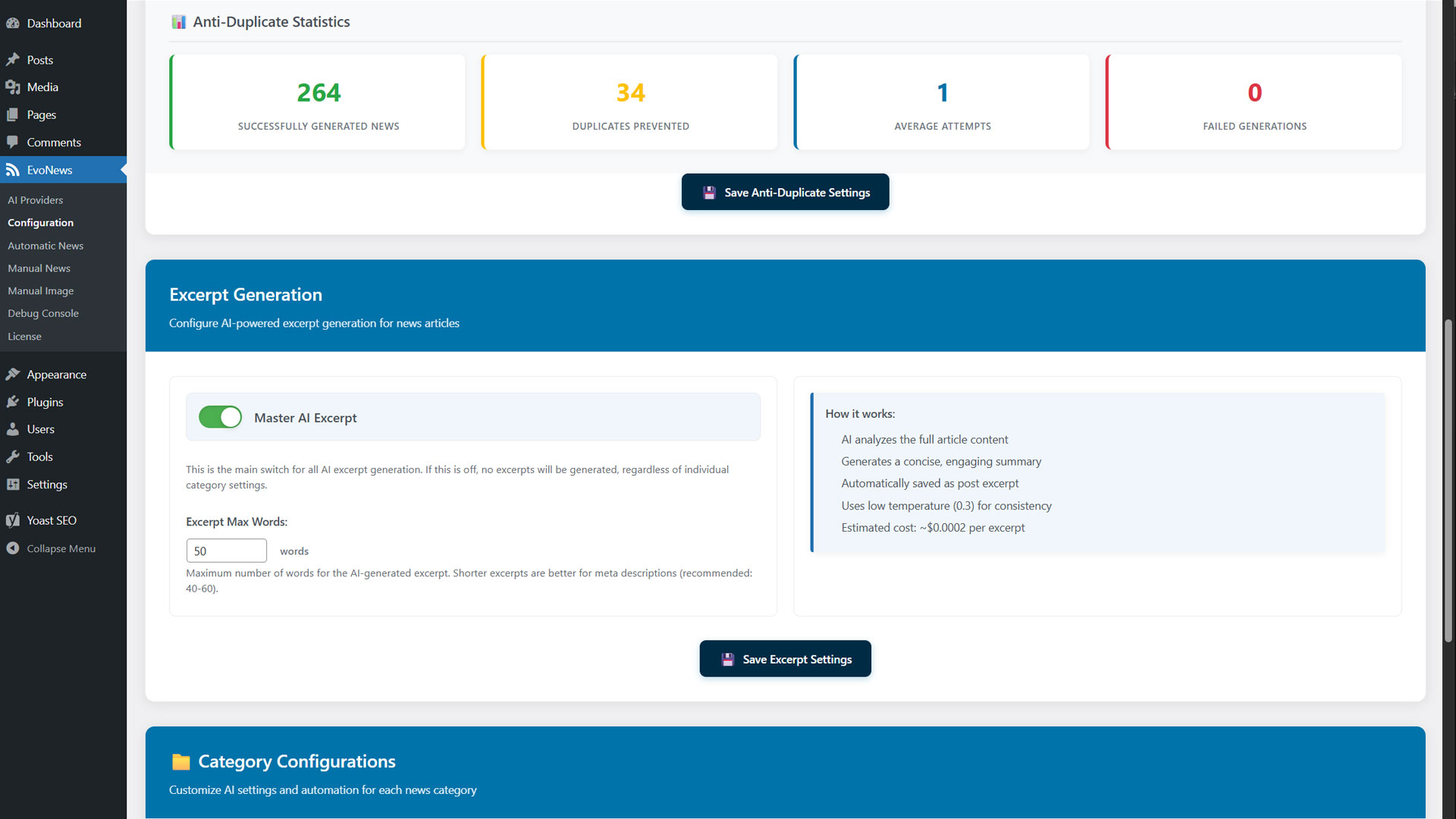Click the Posts pushpin icon
This screenshot has height=819, width=1456.
click(x=13, y=60)
